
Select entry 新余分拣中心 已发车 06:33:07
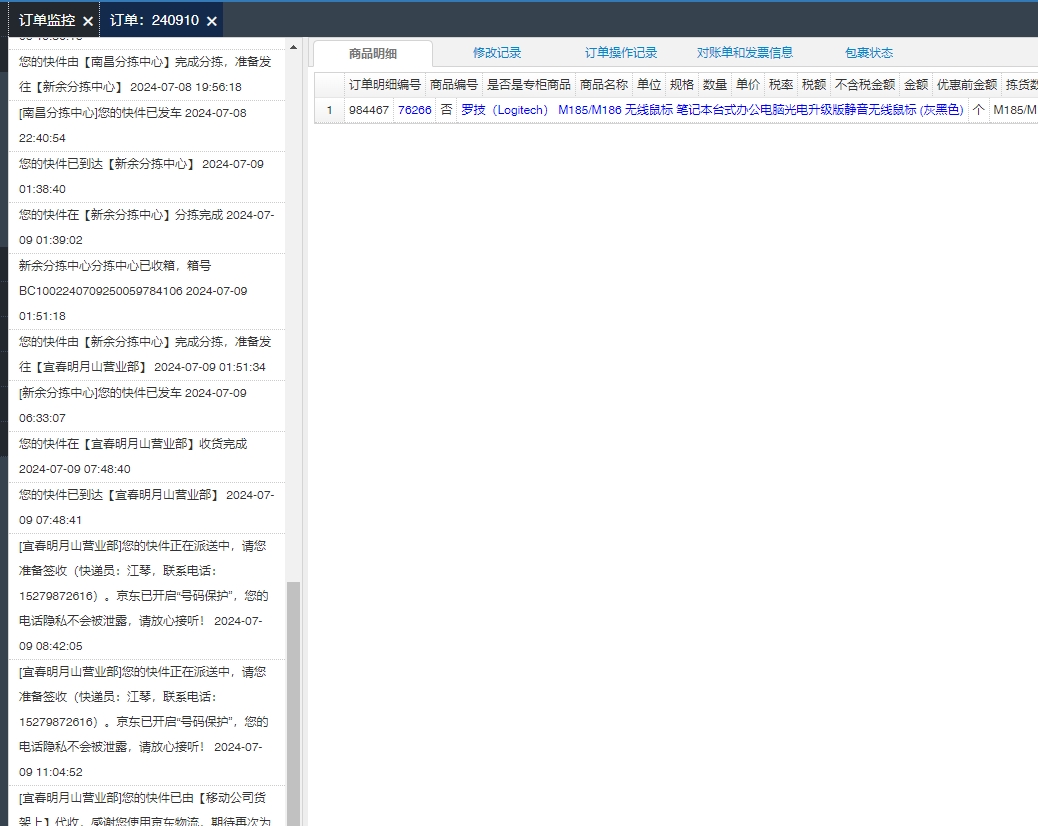pos(147,406)
